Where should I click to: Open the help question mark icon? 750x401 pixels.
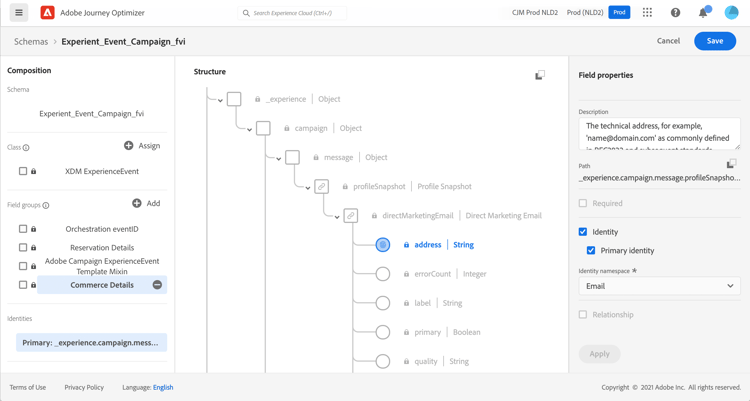click(675, 13)
